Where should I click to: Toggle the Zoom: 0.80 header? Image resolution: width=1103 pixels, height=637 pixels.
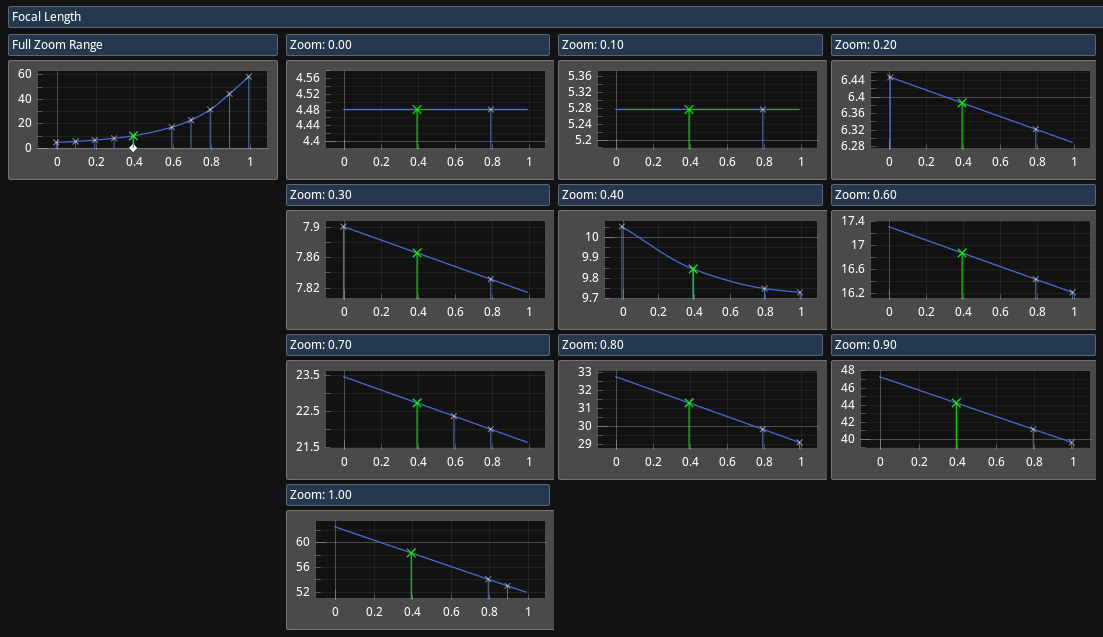click(x=689, y=345)
